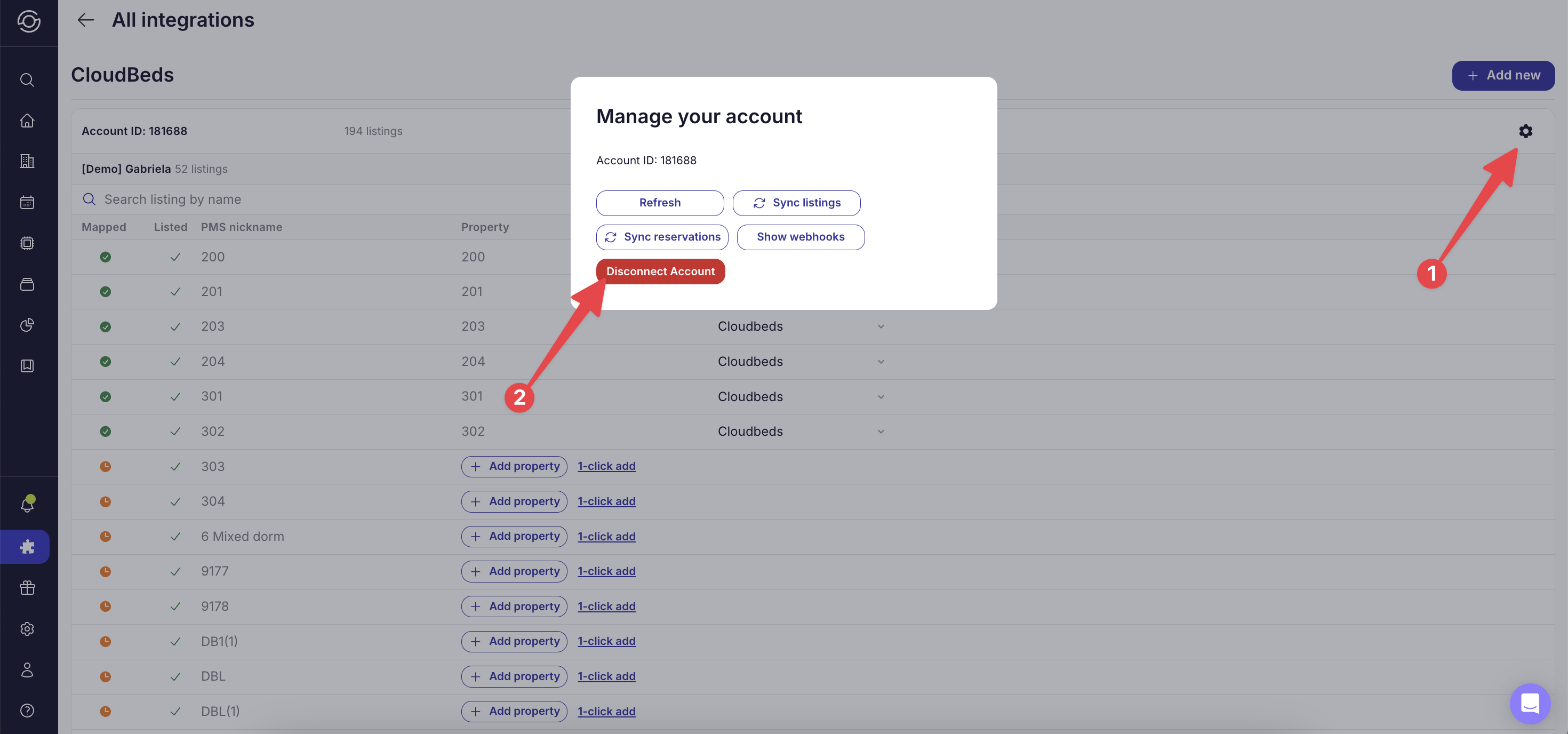
Task: Click the account gear icon at top right
Action: [x=1525, y=131]
